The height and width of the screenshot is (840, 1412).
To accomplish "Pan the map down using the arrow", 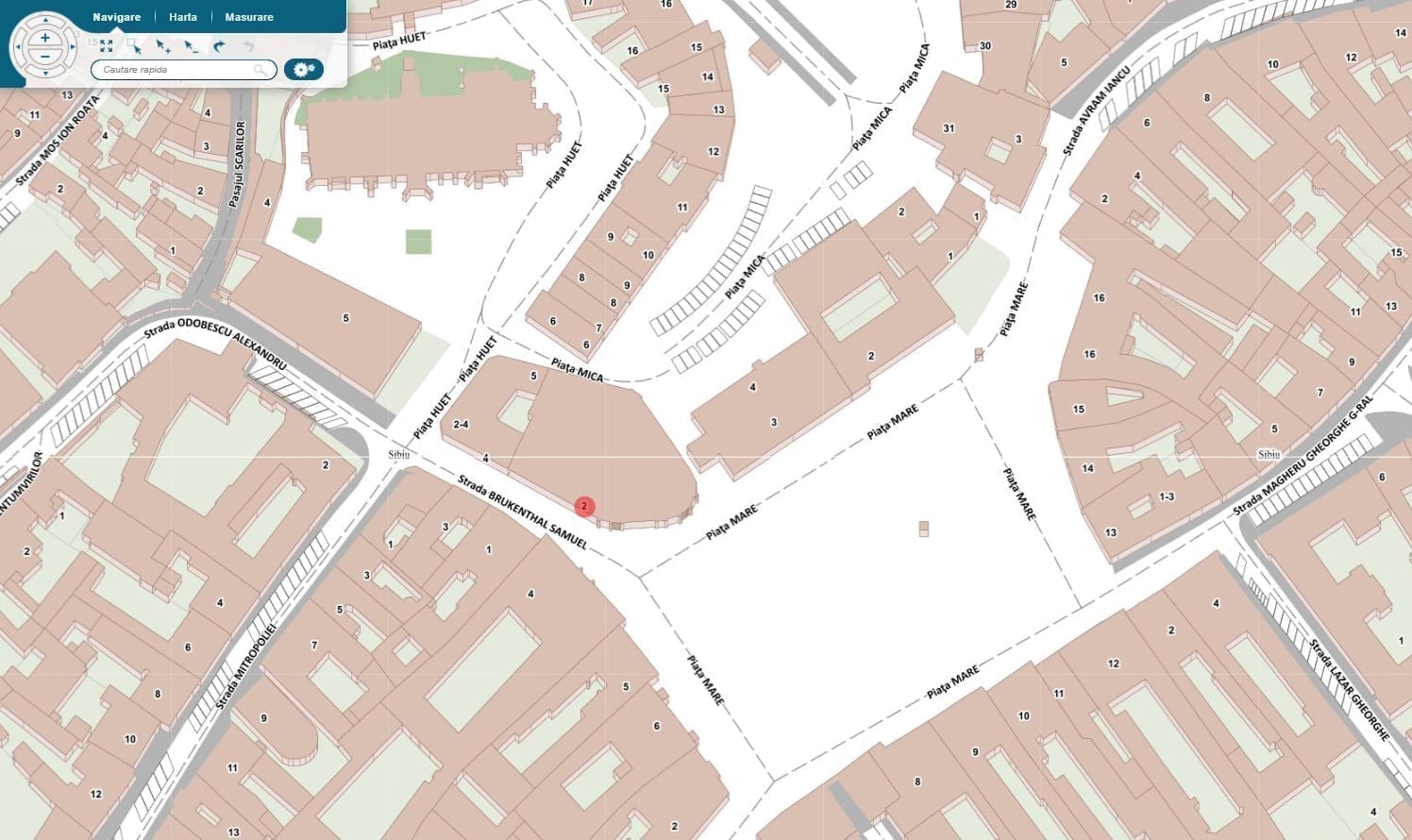I will (45, 74).
